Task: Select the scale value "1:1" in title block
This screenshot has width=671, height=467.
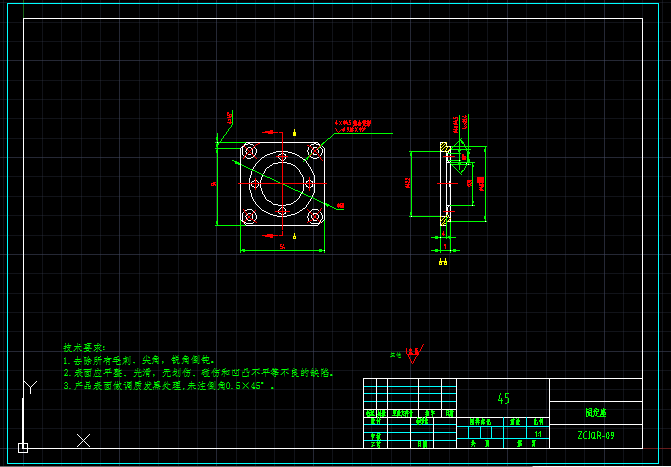Action: [538, 434]
